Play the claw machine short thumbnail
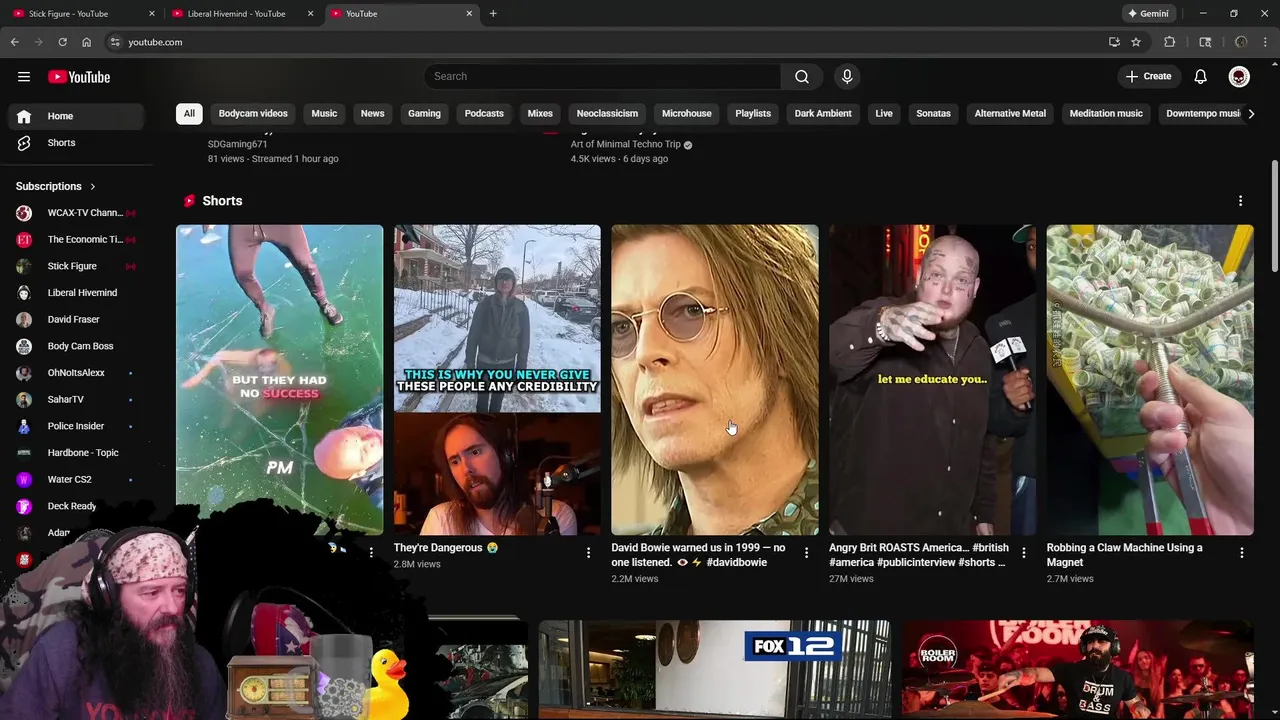The height and width of the screenshot is (720, 1280). tap(1150, 380)
